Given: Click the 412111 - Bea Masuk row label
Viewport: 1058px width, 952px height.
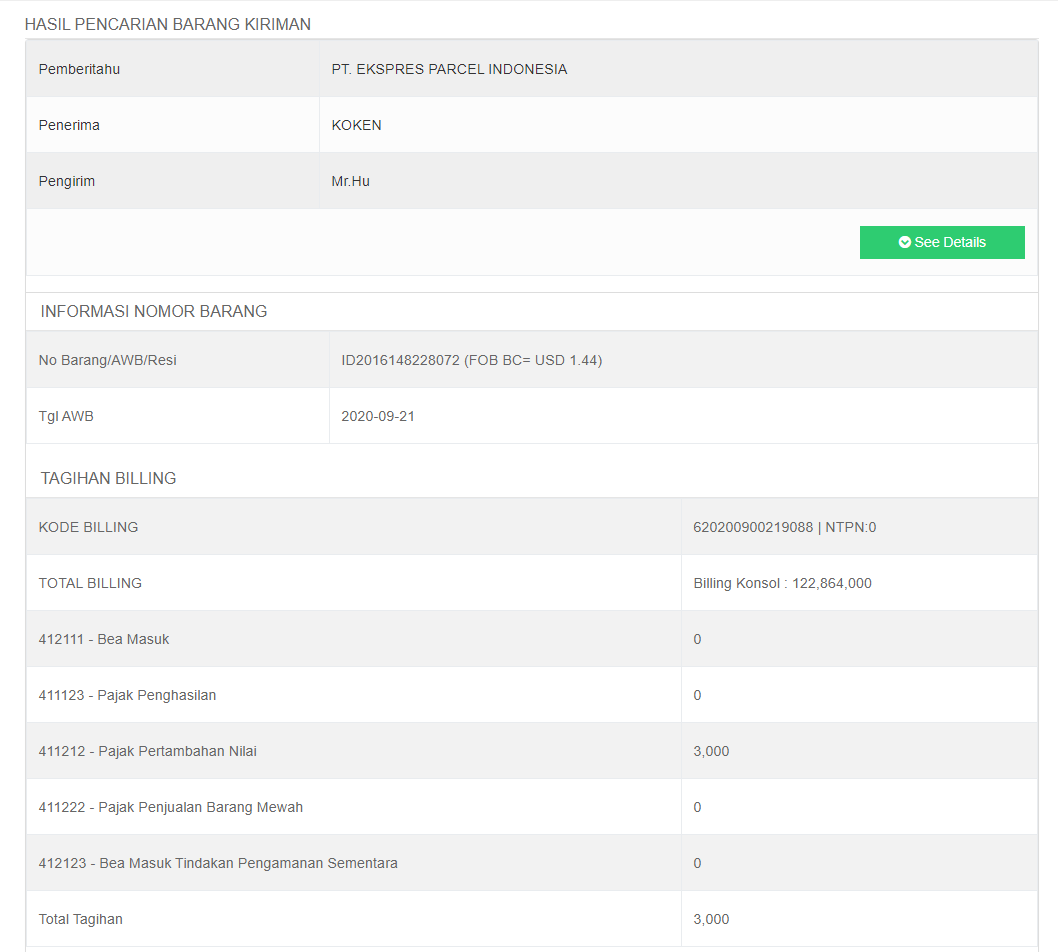Looking at the screenshot, I should coord(104,640).
